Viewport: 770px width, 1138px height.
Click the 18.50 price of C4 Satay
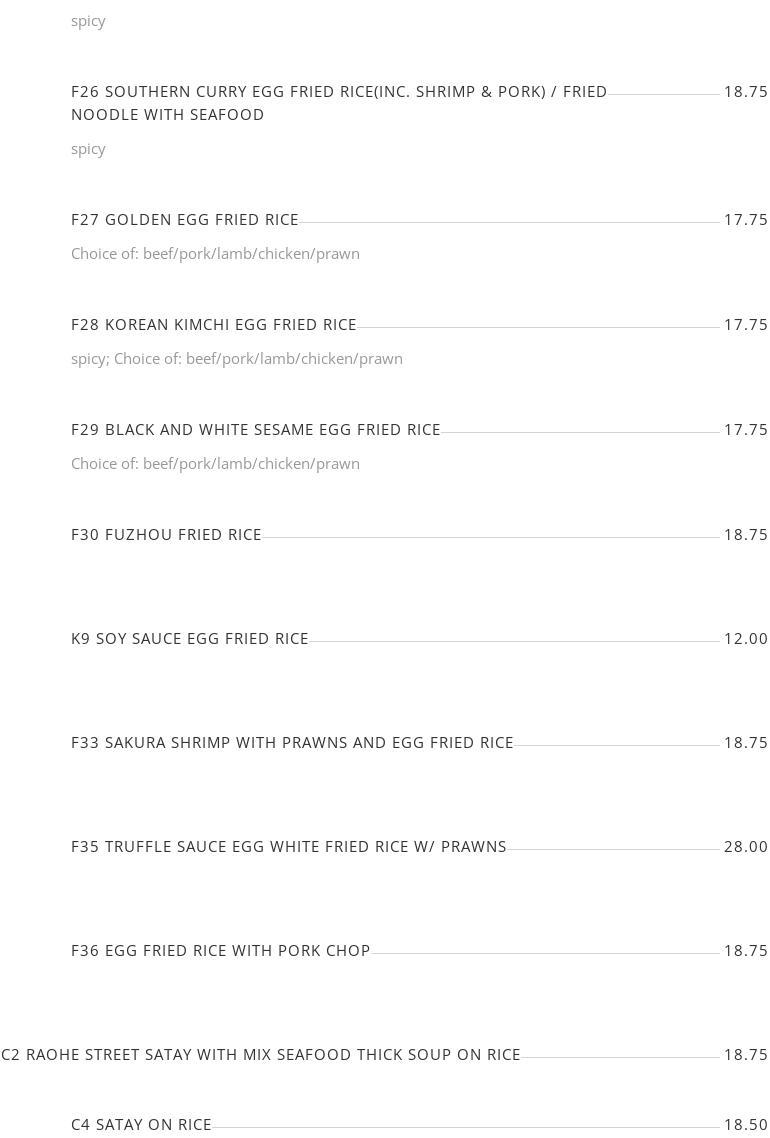tap(745, 1125)
